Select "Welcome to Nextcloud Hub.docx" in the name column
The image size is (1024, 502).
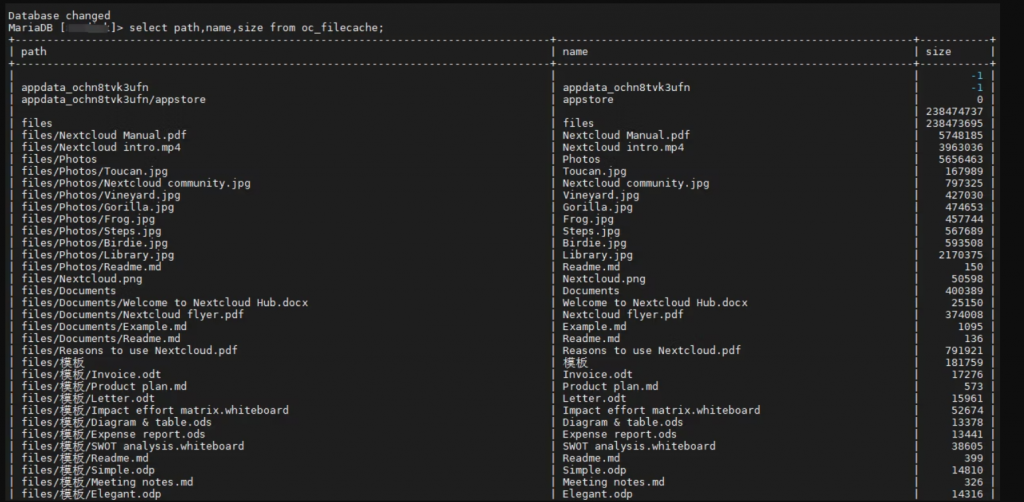(x=655, y=303)
